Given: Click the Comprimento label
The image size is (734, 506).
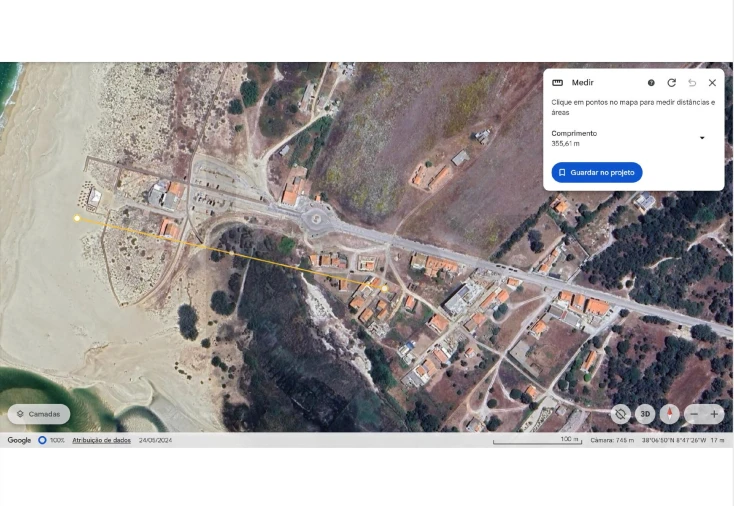Looking at the screenshot, I should (574, 133).
